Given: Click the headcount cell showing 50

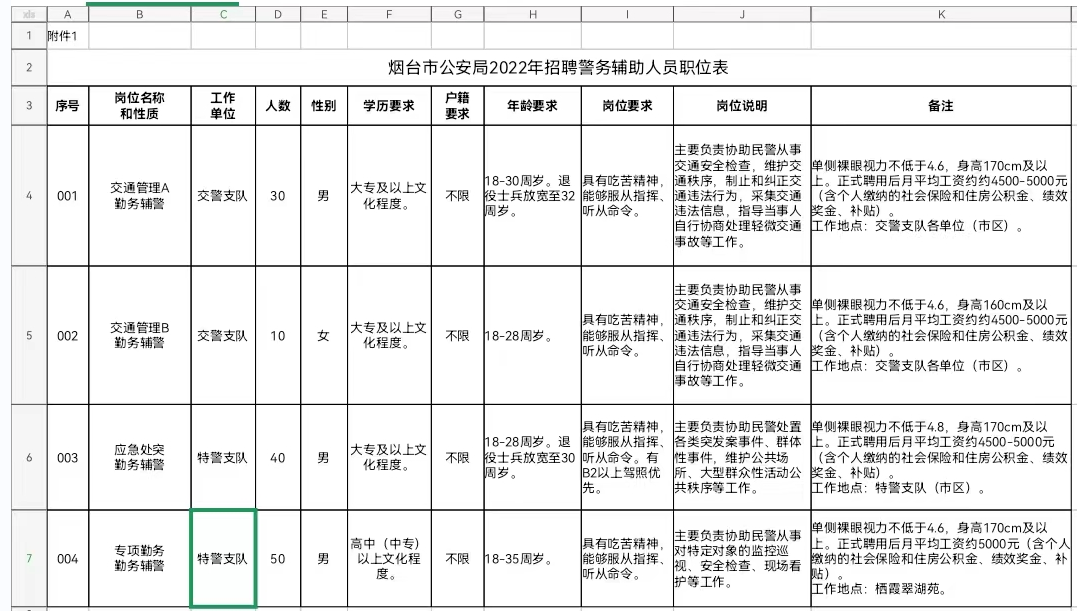Looking at the screenshot, I should [277, 558].
